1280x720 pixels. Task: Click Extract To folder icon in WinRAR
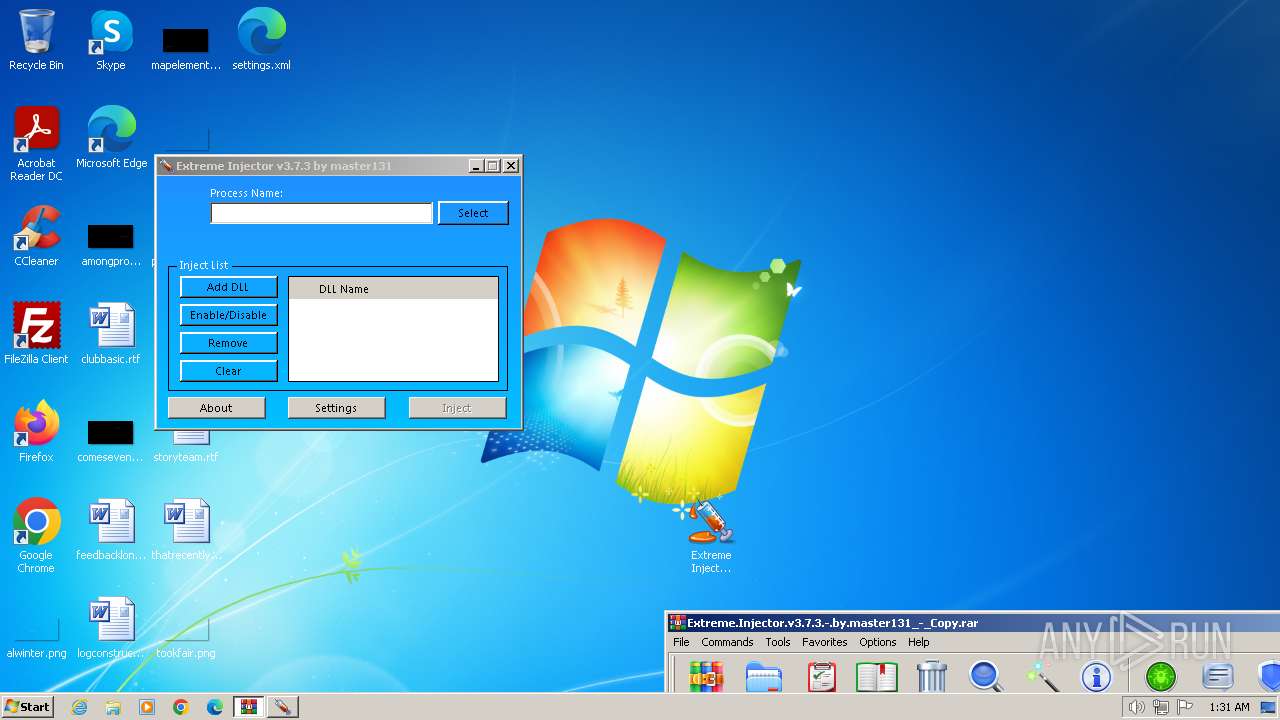click(x=764, y=677)
